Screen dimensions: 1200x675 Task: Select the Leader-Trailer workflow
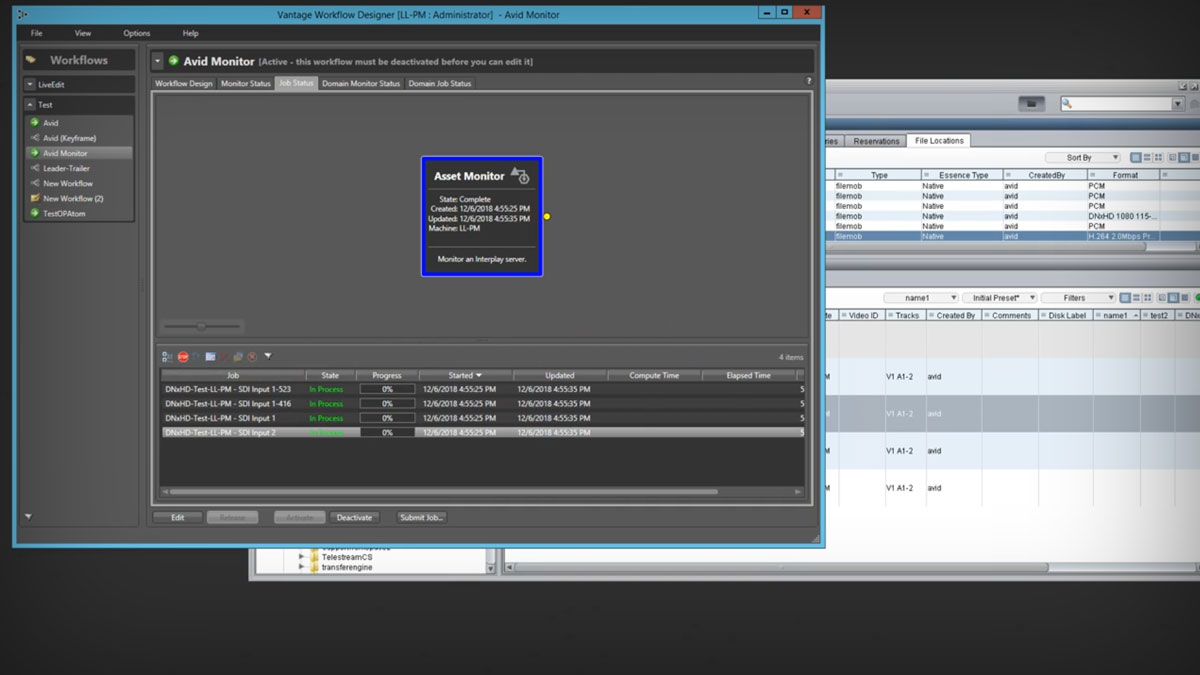78,168
